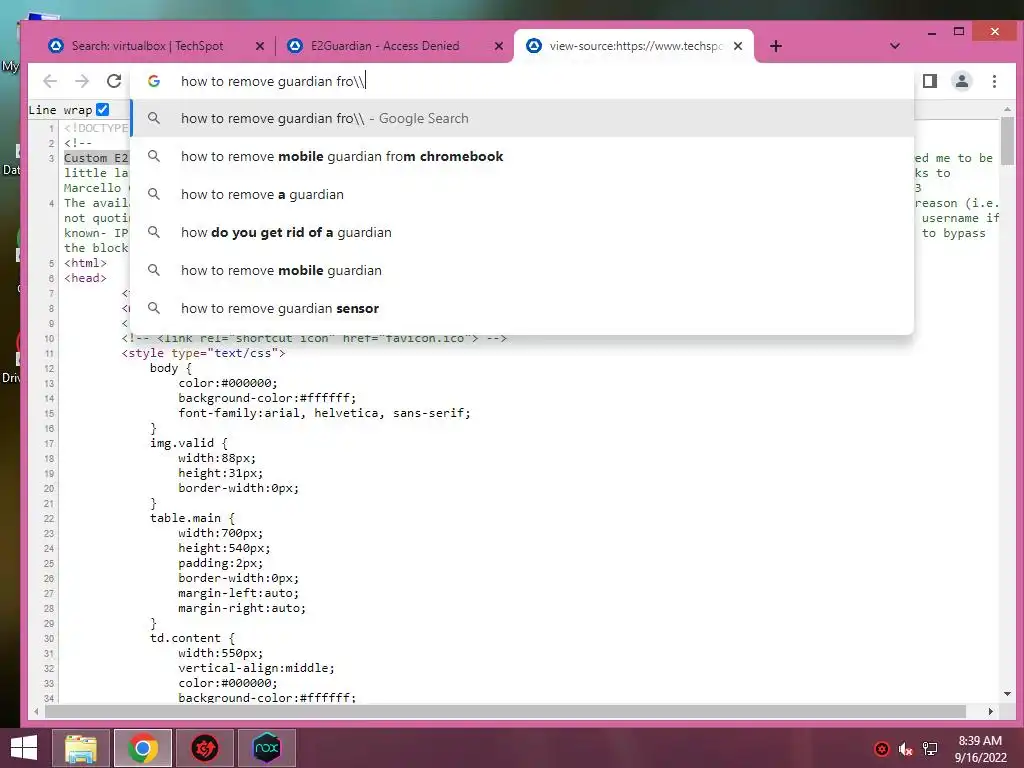Open the Windows Start menu

[24, 748]
